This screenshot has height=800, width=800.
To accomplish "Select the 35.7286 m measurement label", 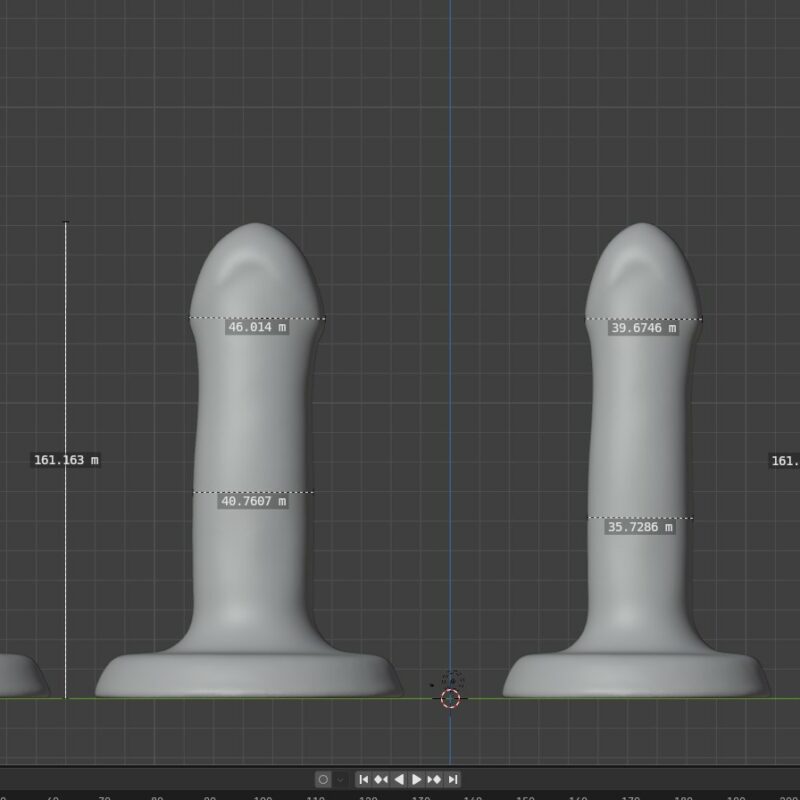I will click(x=639, y=527).
